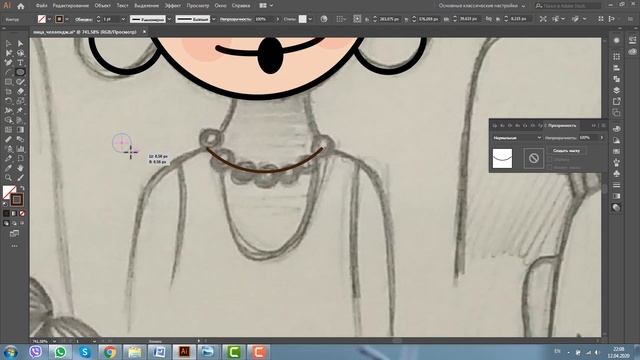Open Google Chrome from the taskbar
Viewport: 640px width, 360px height.
[x=109, y=352]
